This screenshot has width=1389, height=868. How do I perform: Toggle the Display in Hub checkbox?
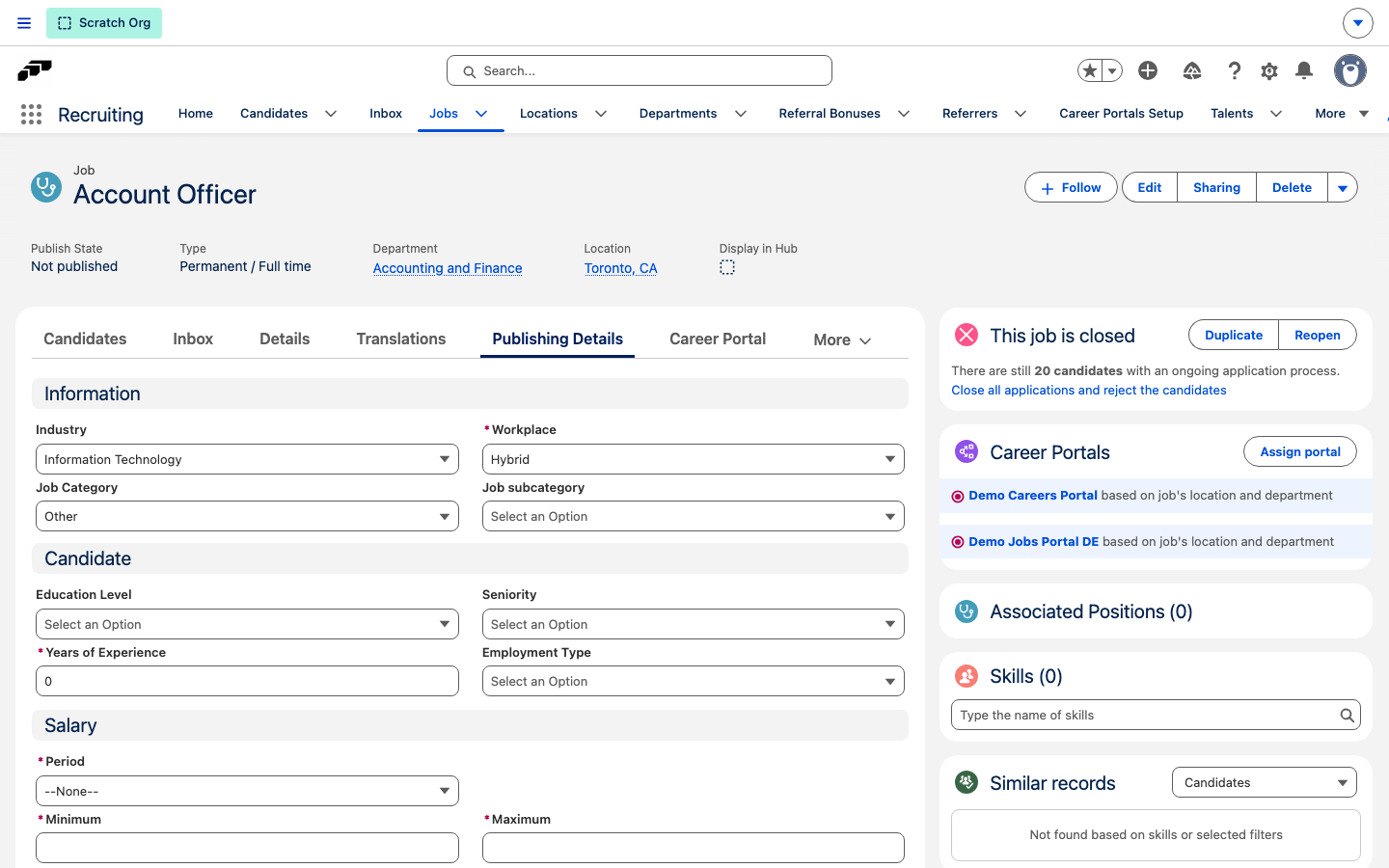click(727, 267)
